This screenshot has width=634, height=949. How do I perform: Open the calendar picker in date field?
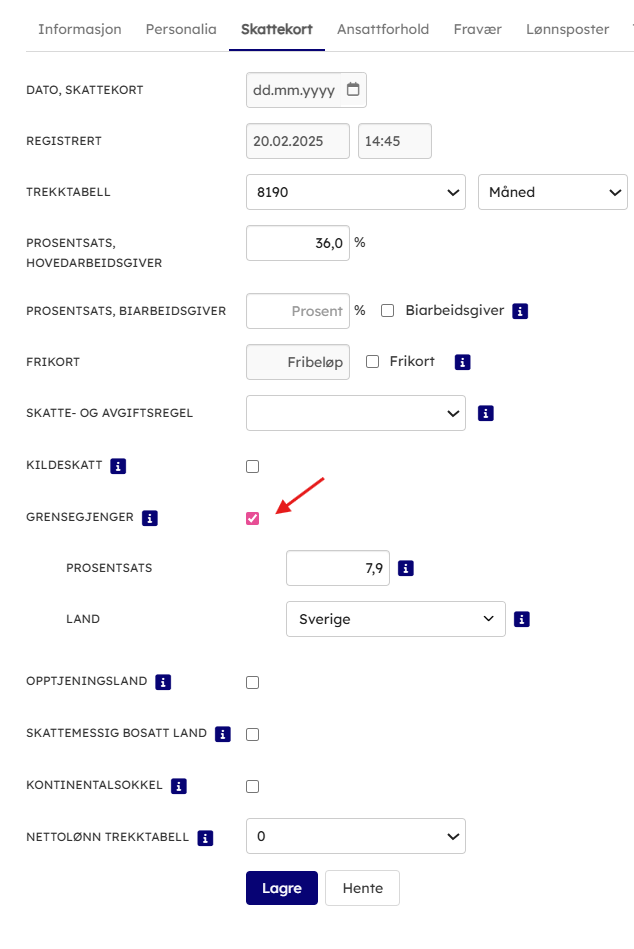[x=353, y=89]
